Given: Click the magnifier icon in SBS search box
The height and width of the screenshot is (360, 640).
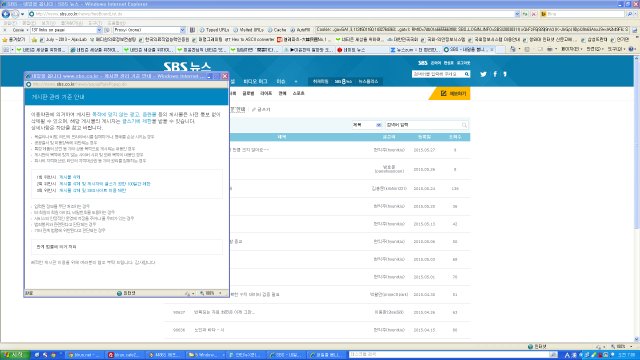Looking at the screenshot, I should point(467,74).
